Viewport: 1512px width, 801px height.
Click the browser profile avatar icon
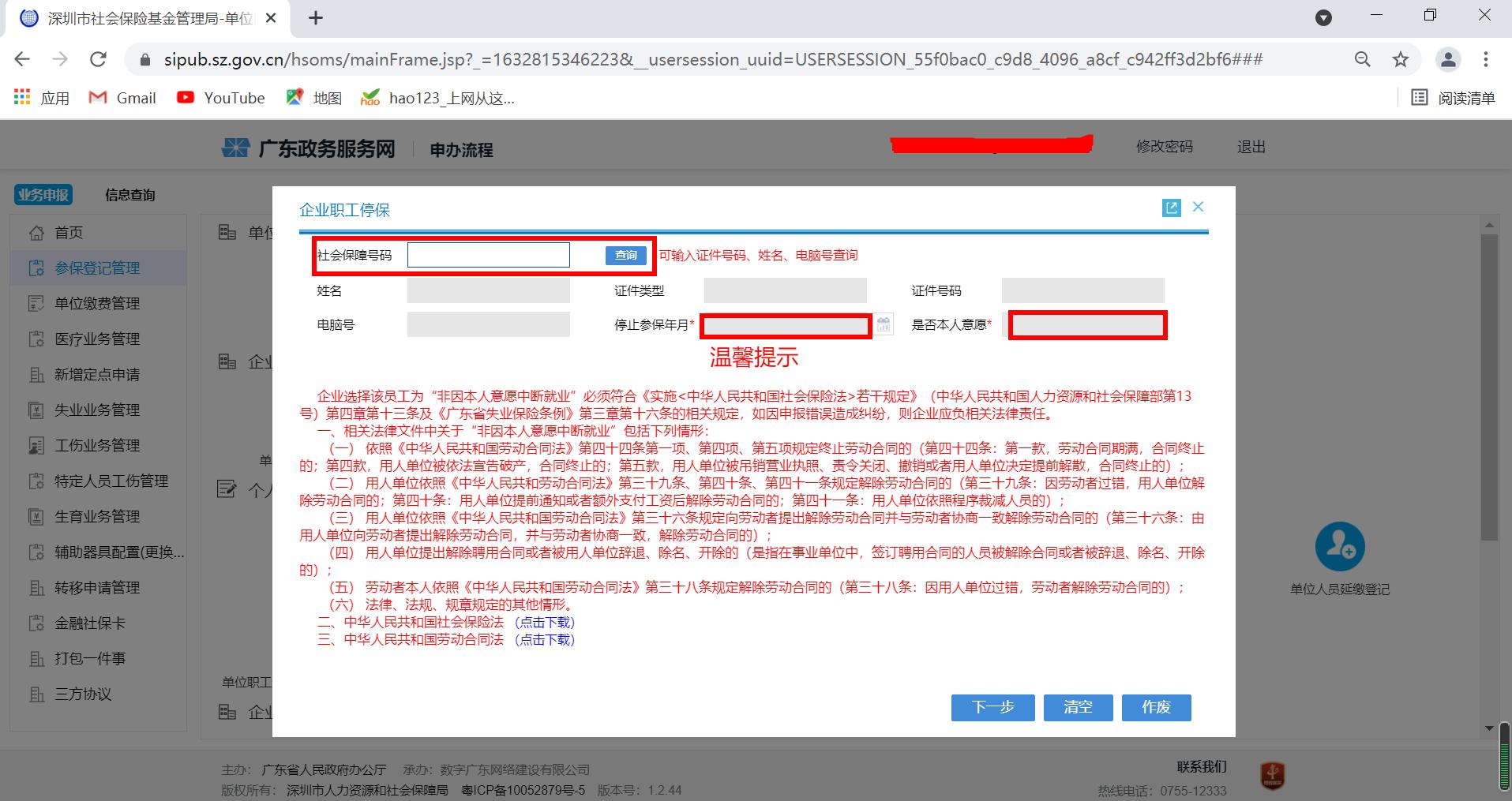pos(1448,58)
